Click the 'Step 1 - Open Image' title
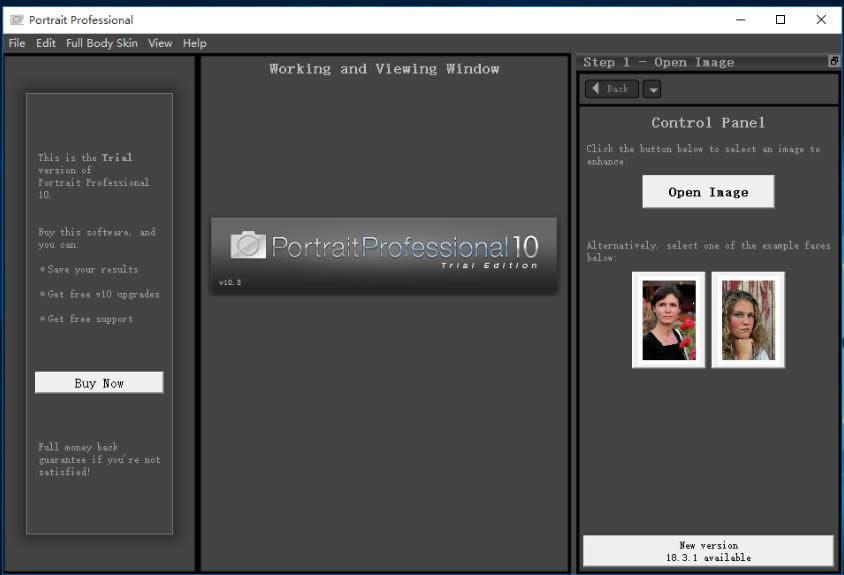844x575 pixels. 658,62
